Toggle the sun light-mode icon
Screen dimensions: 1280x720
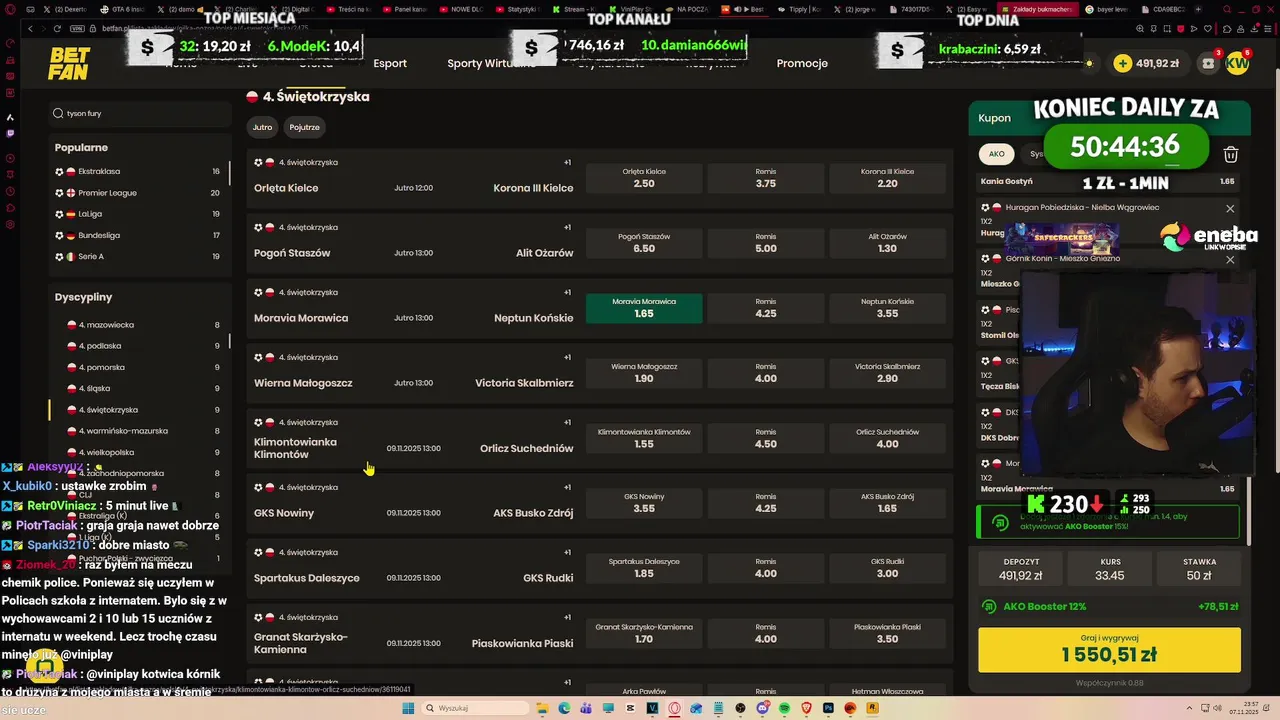[1089, 63]
